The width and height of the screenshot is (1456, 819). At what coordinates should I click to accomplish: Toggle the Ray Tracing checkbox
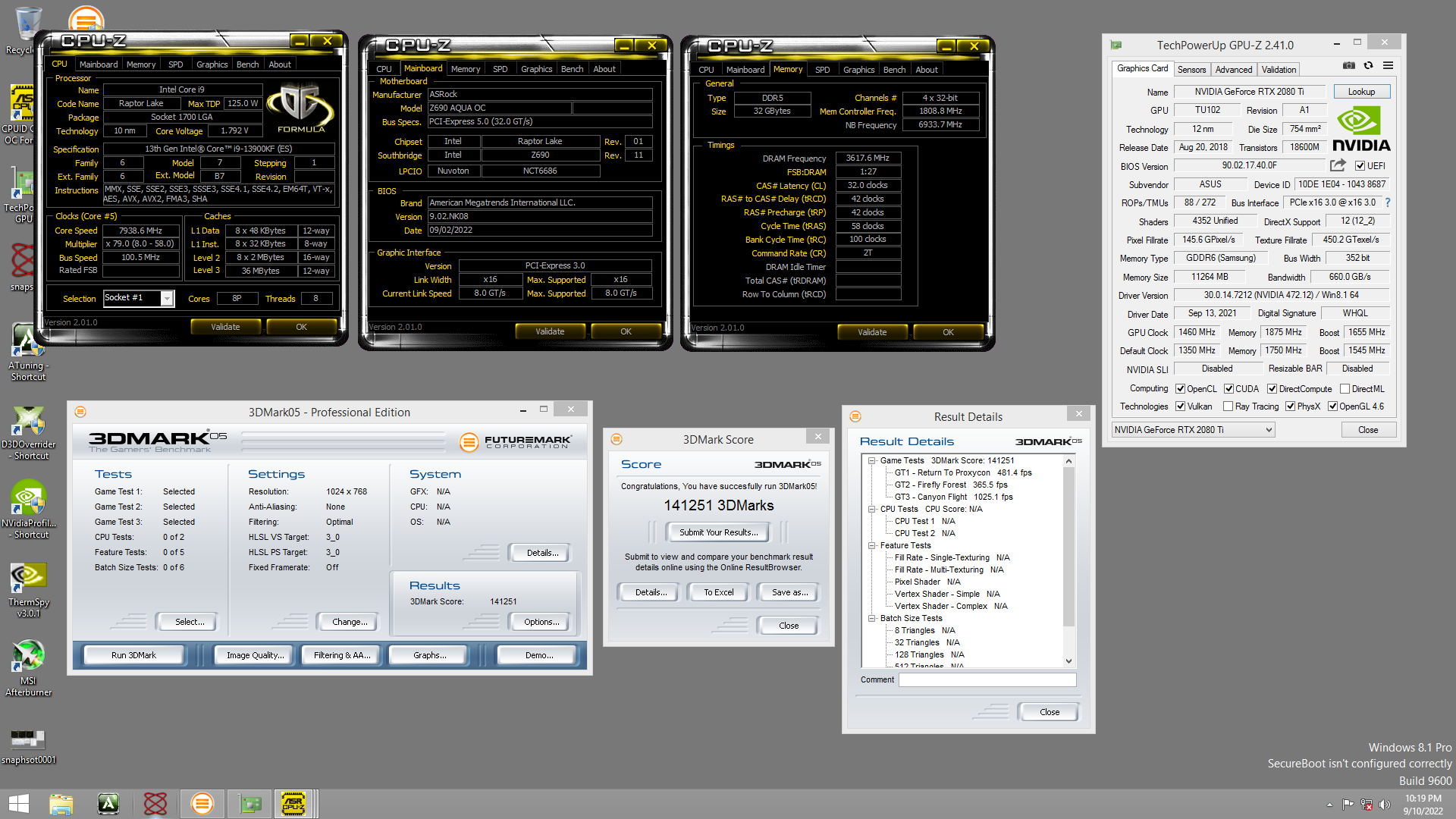click(1228, 406)
